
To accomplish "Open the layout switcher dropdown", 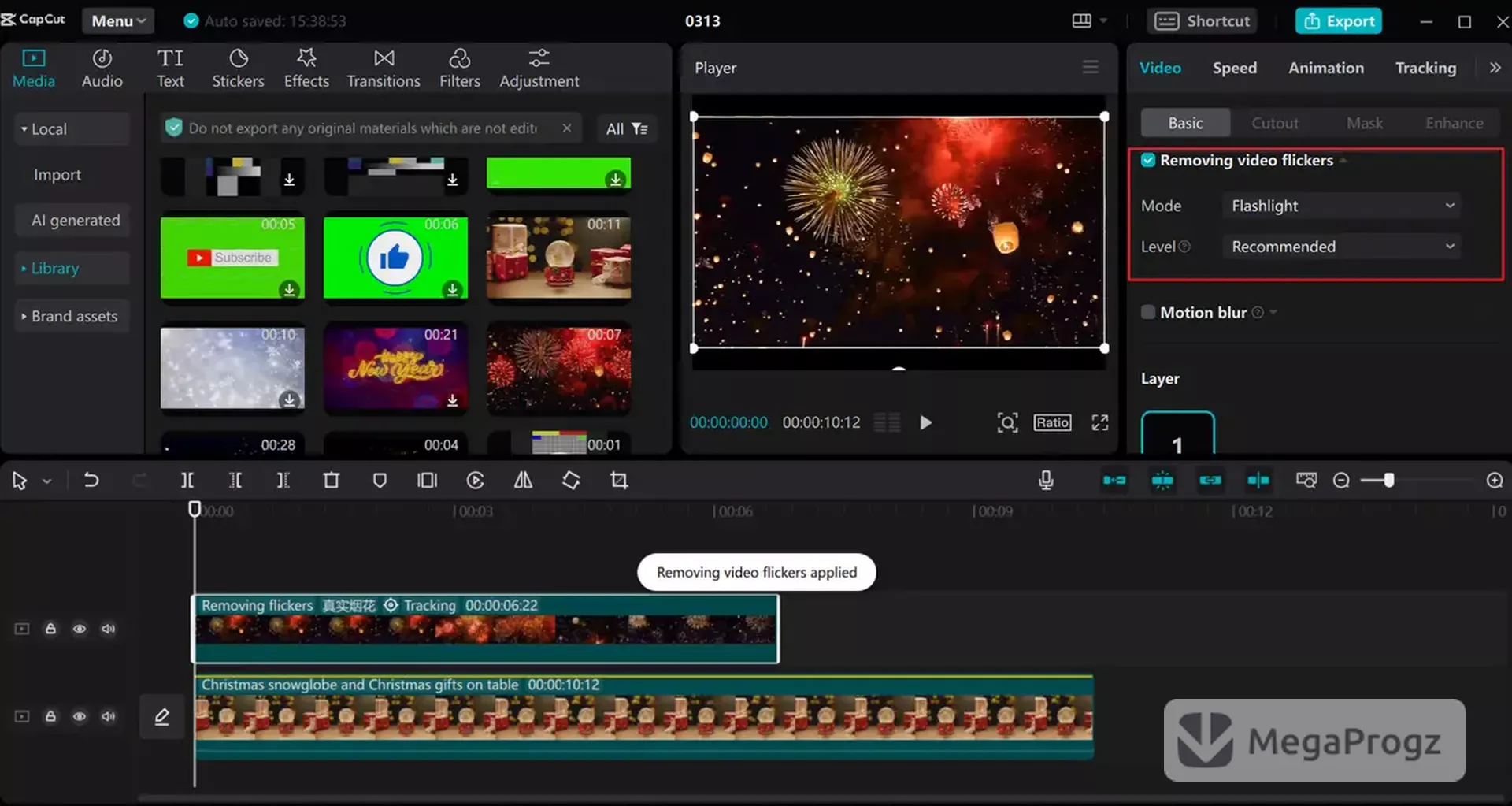I will [x=1090, y=21].
